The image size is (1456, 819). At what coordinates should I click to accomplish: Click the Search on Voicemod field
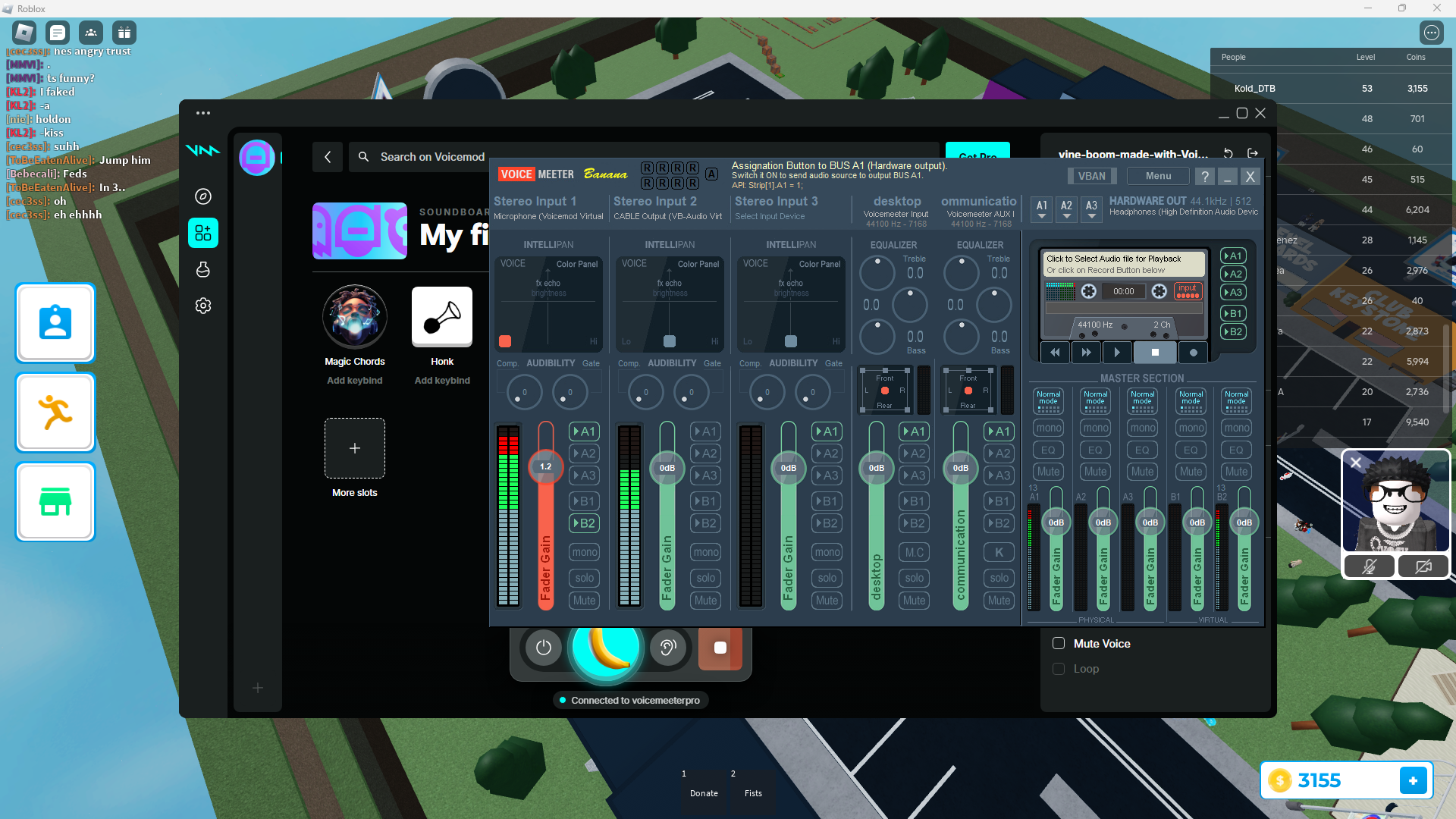[645, 157]
